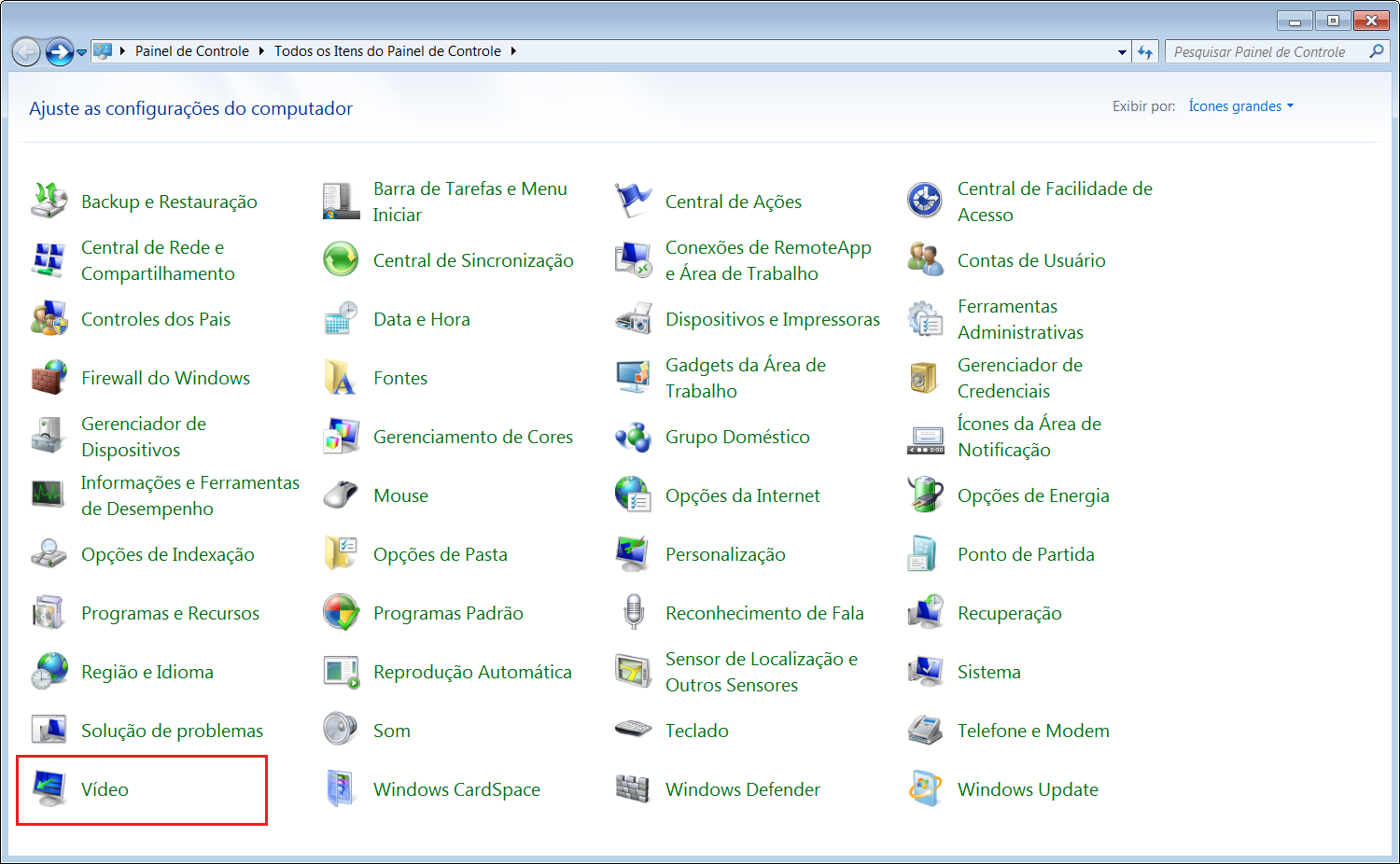Click the Dispositivos e Impressoras icon
The width and height of the screenshot is (1400, 864).
(633, 318)
